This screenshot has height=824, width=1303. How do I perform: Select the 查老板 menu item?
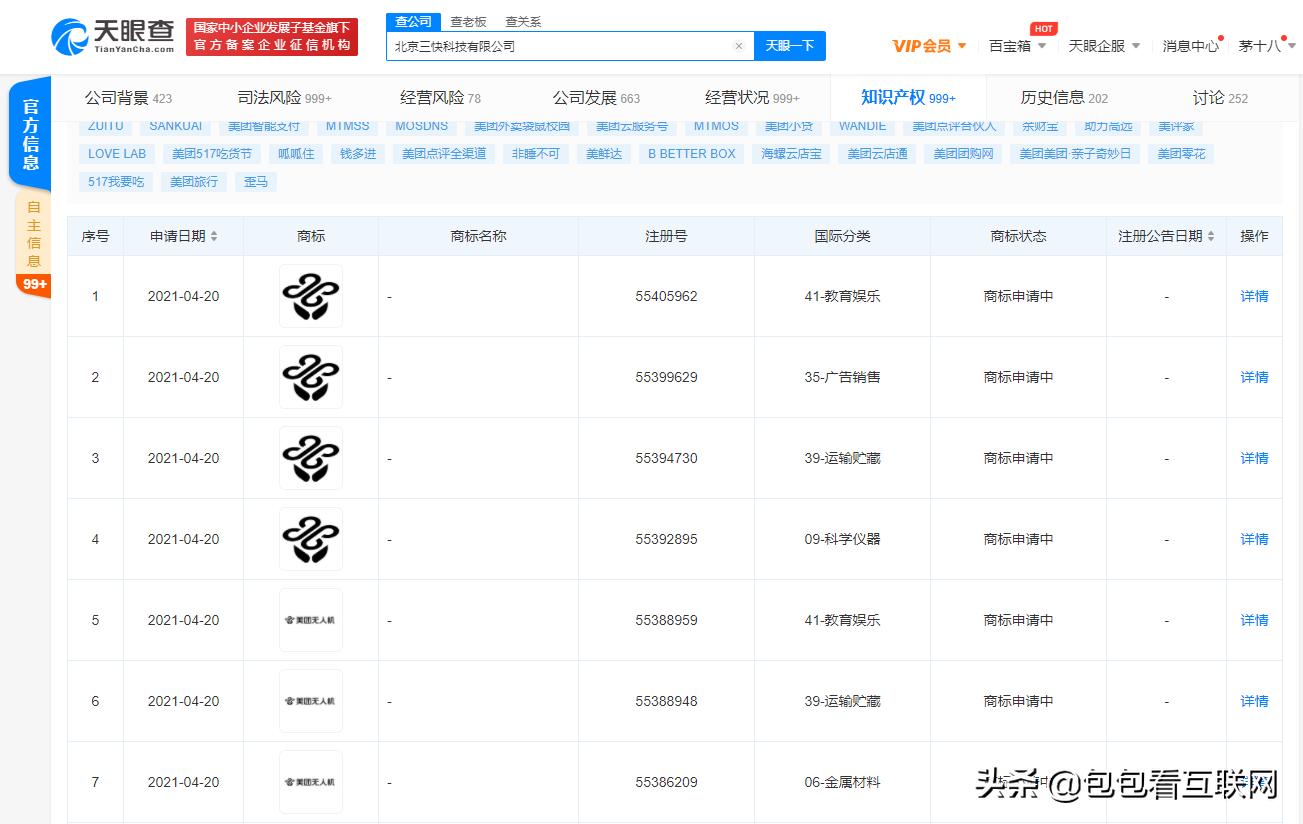coord(468,21)
